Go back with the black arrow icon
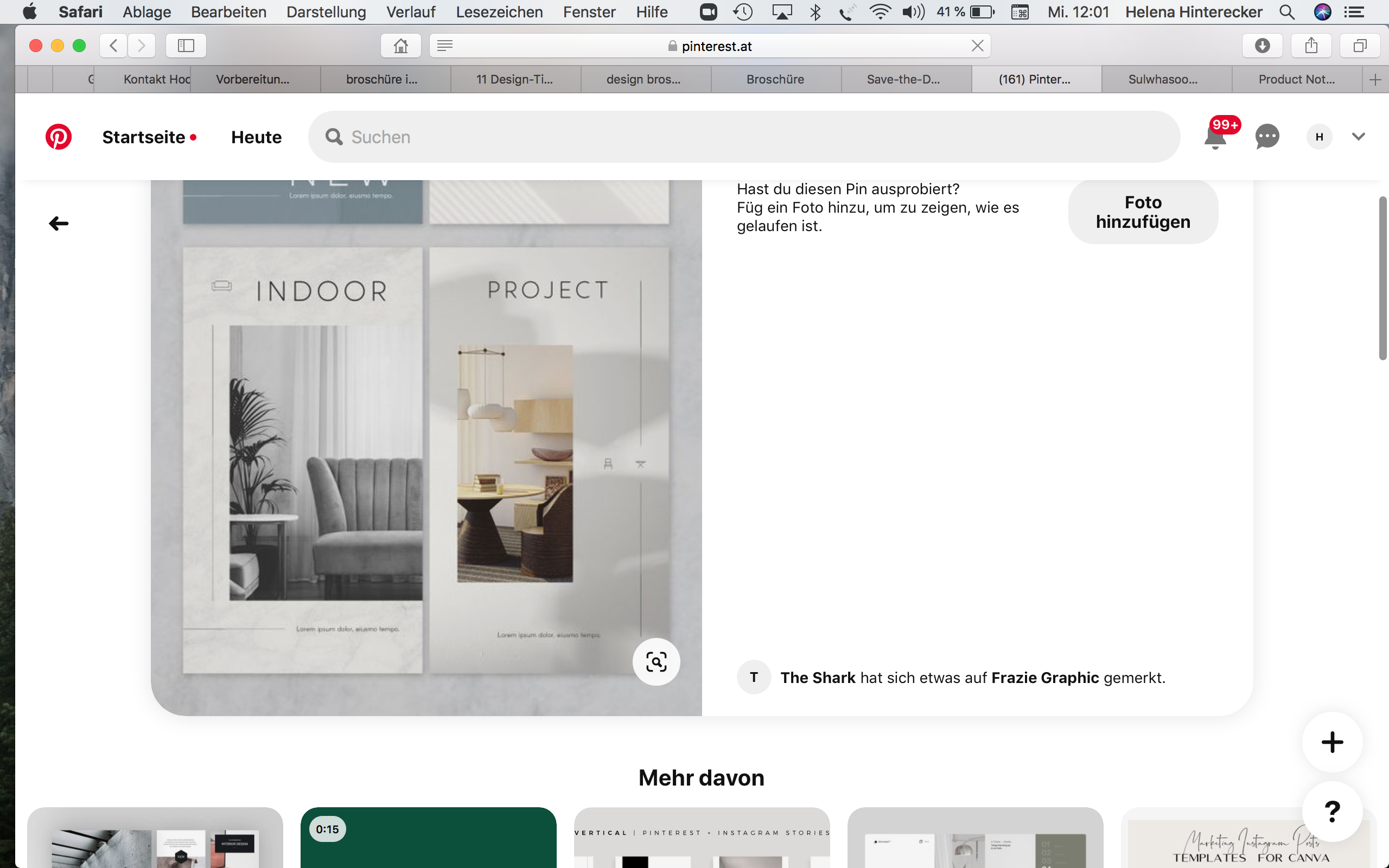The image size is (1389, 868). point(59,224)
